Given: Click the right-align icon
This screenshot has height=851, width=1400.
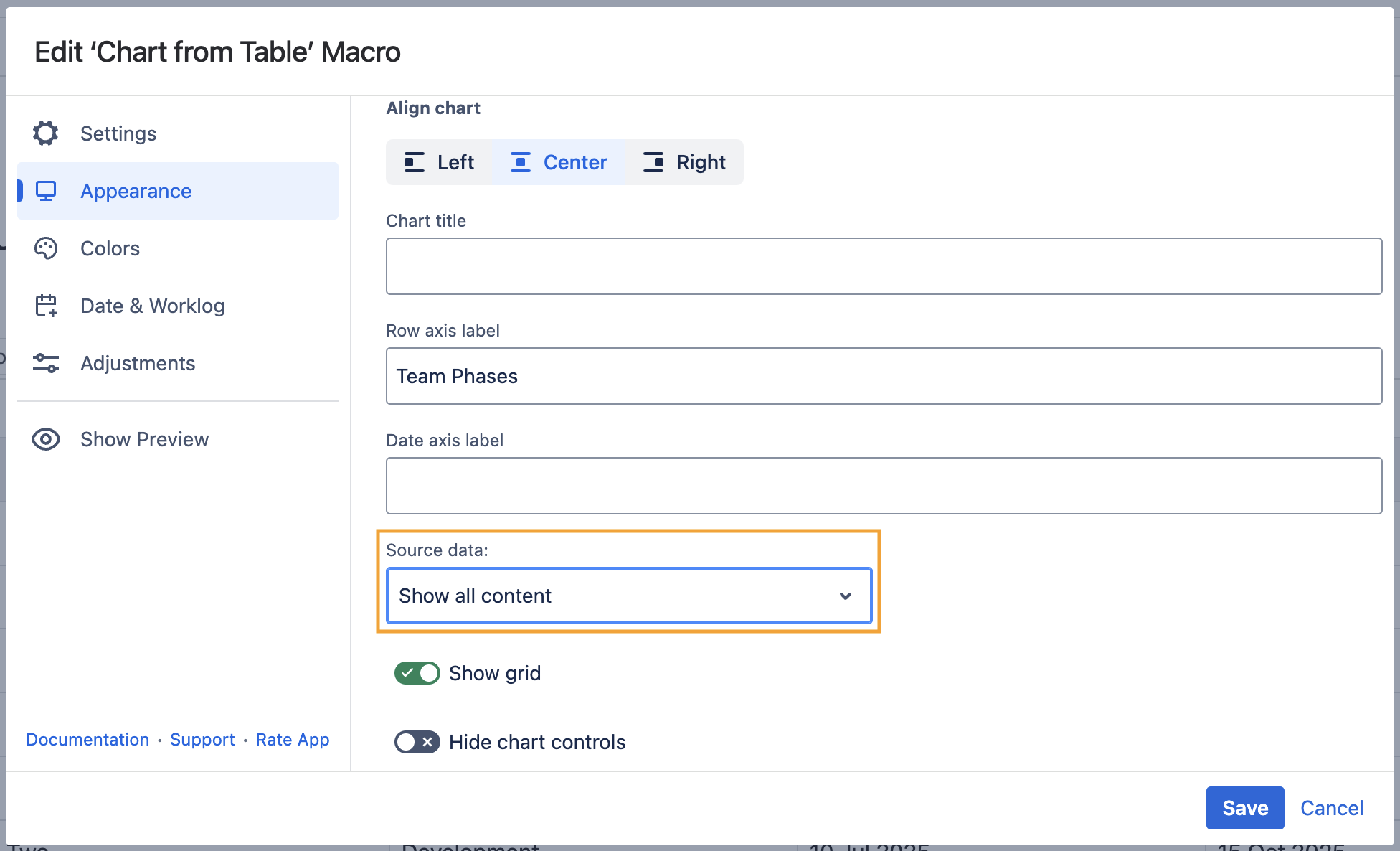Looking at the screenshot, I should (653, 162).
